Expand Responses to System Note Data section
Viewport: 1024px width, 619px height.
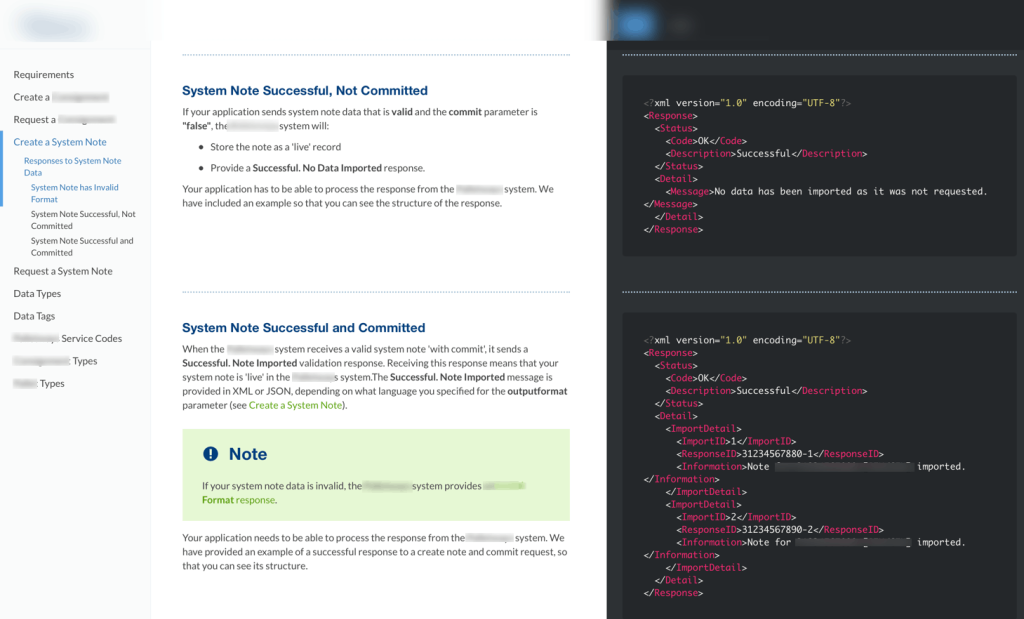click(x=72, y=166)
